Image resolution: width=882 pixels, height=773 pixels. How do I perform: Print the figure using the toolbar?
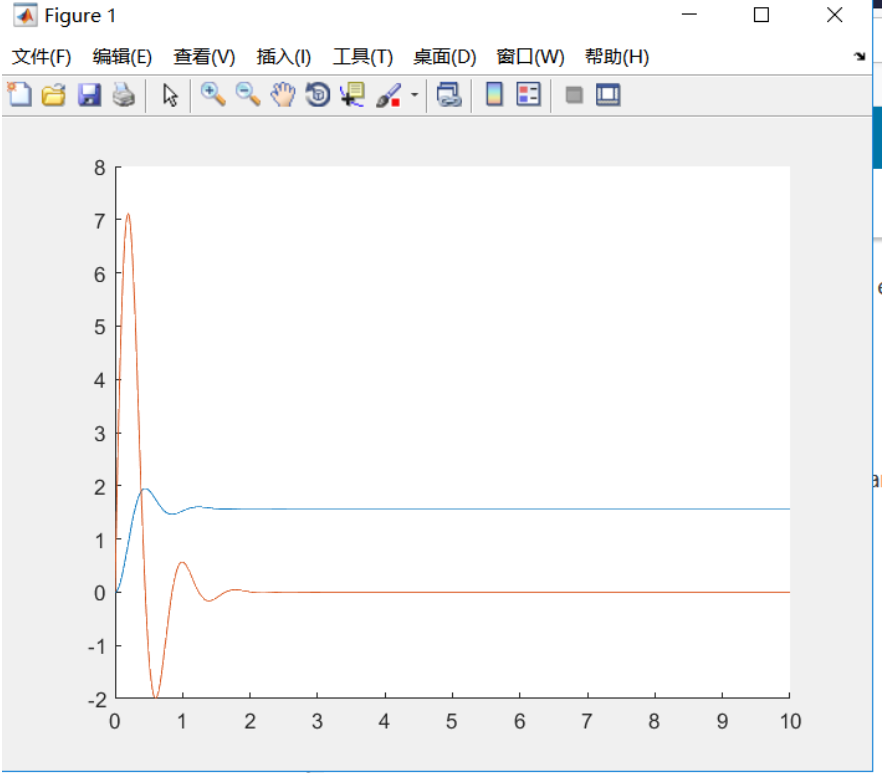[x=123, y=95]
